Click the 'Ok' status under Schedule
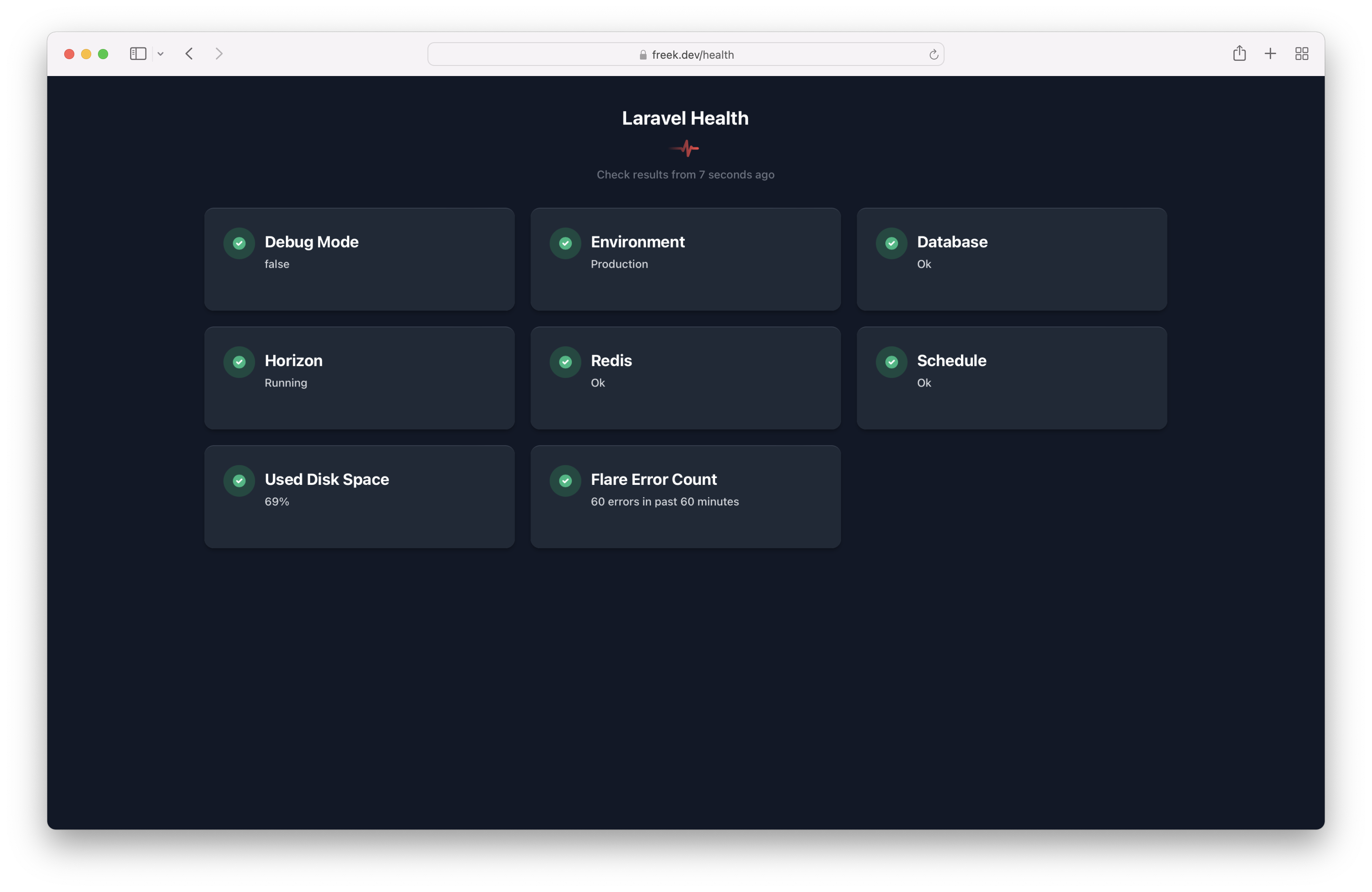Viewport: 1372px width, 892px height. click(x=924, y=383)
